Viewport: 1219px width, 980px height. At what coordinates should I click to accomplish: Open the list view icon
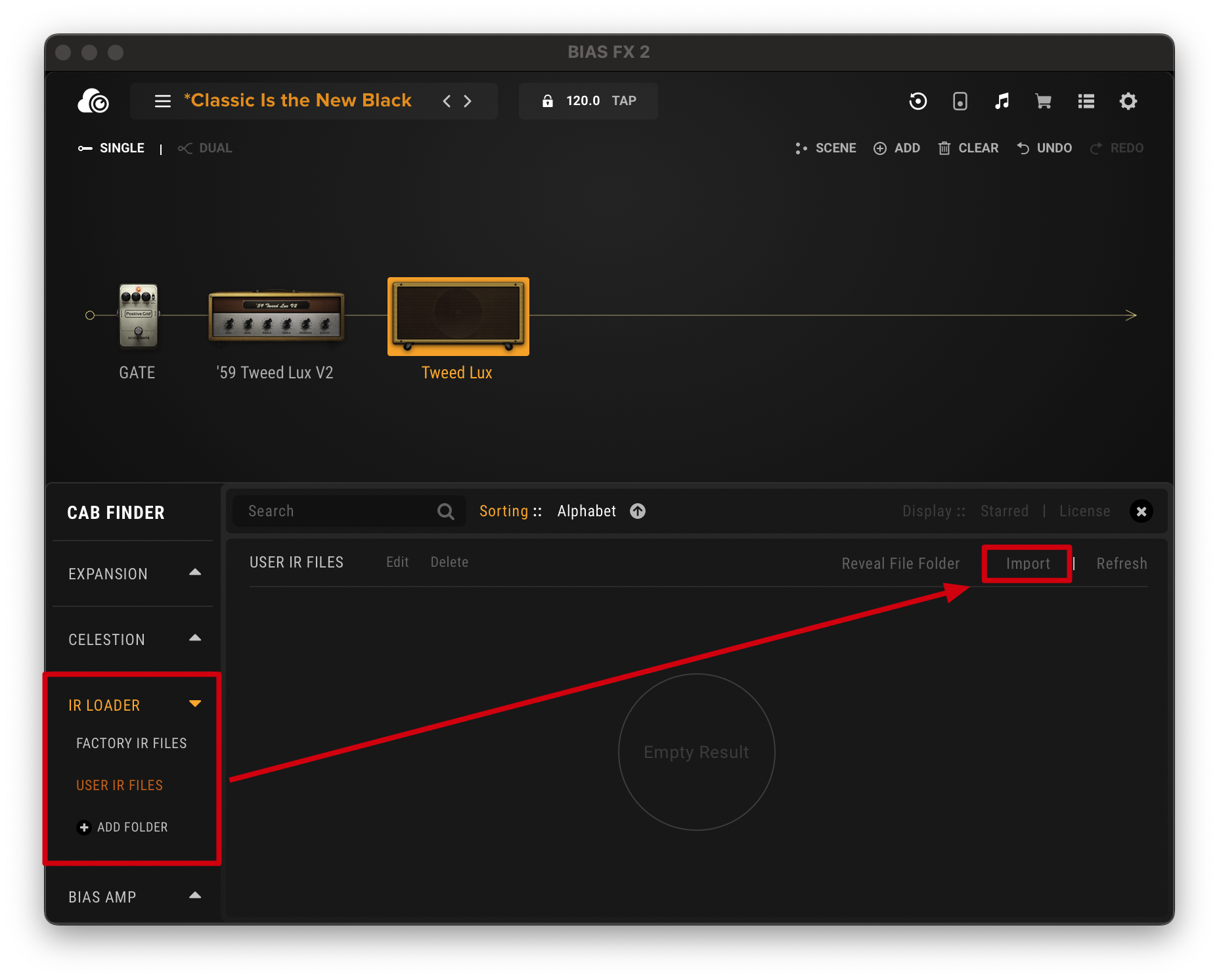tap(1086, 101)
